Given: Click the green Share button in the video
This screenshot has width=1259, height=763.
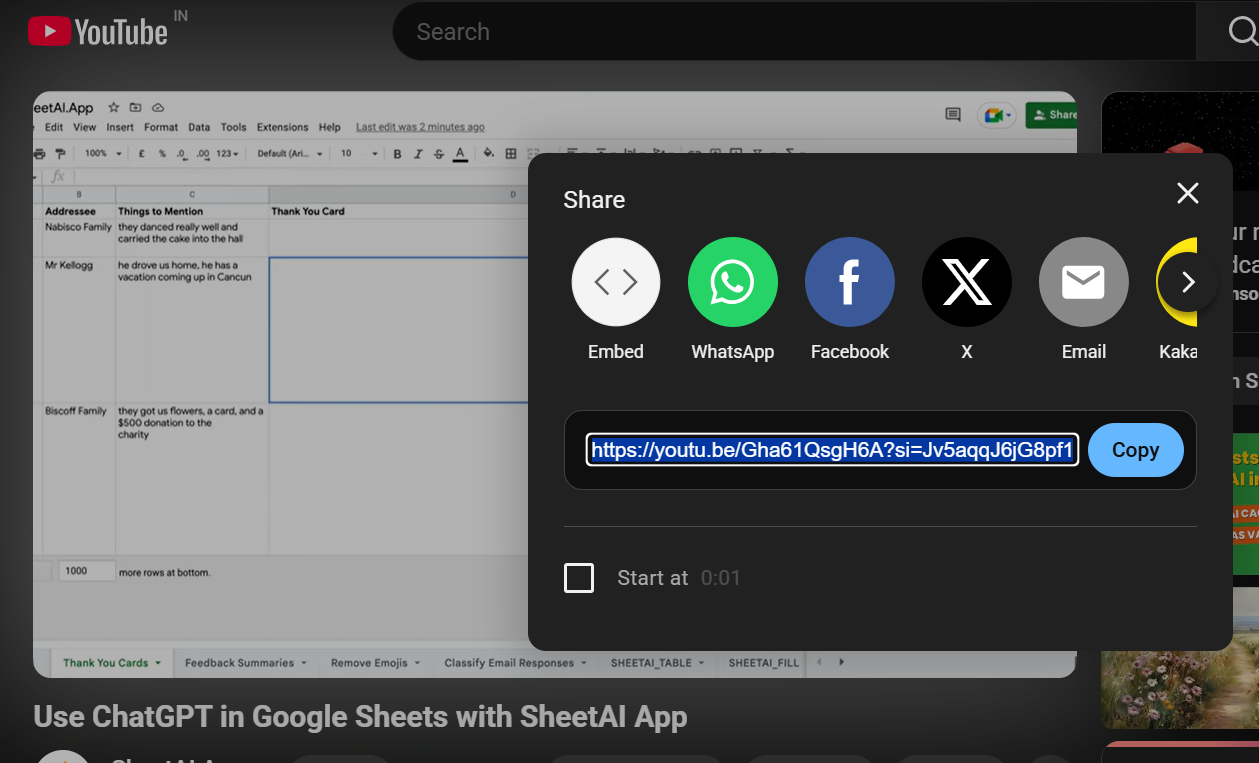Looking at the screenshot, I should point(1051,115).
